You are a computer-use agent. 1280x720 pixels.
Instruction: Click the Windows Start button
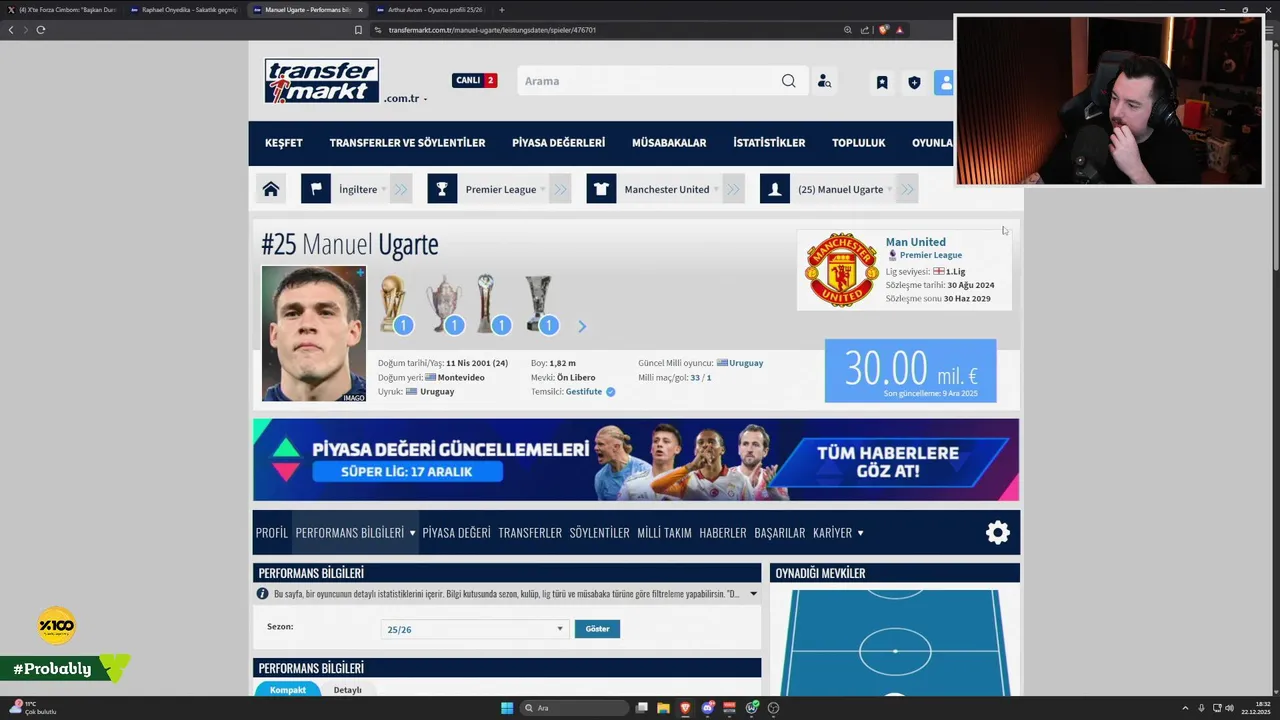pyautogui.click(x=507, y=708)
